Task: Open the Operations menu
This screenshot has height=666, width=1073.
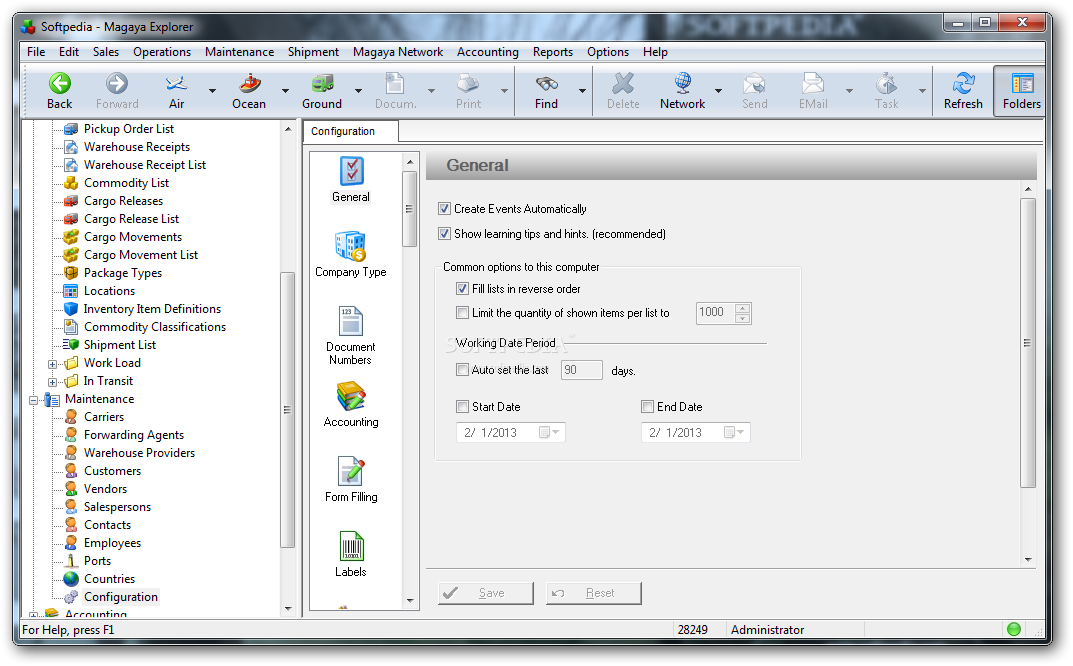Action: click(x=162, y=52)
